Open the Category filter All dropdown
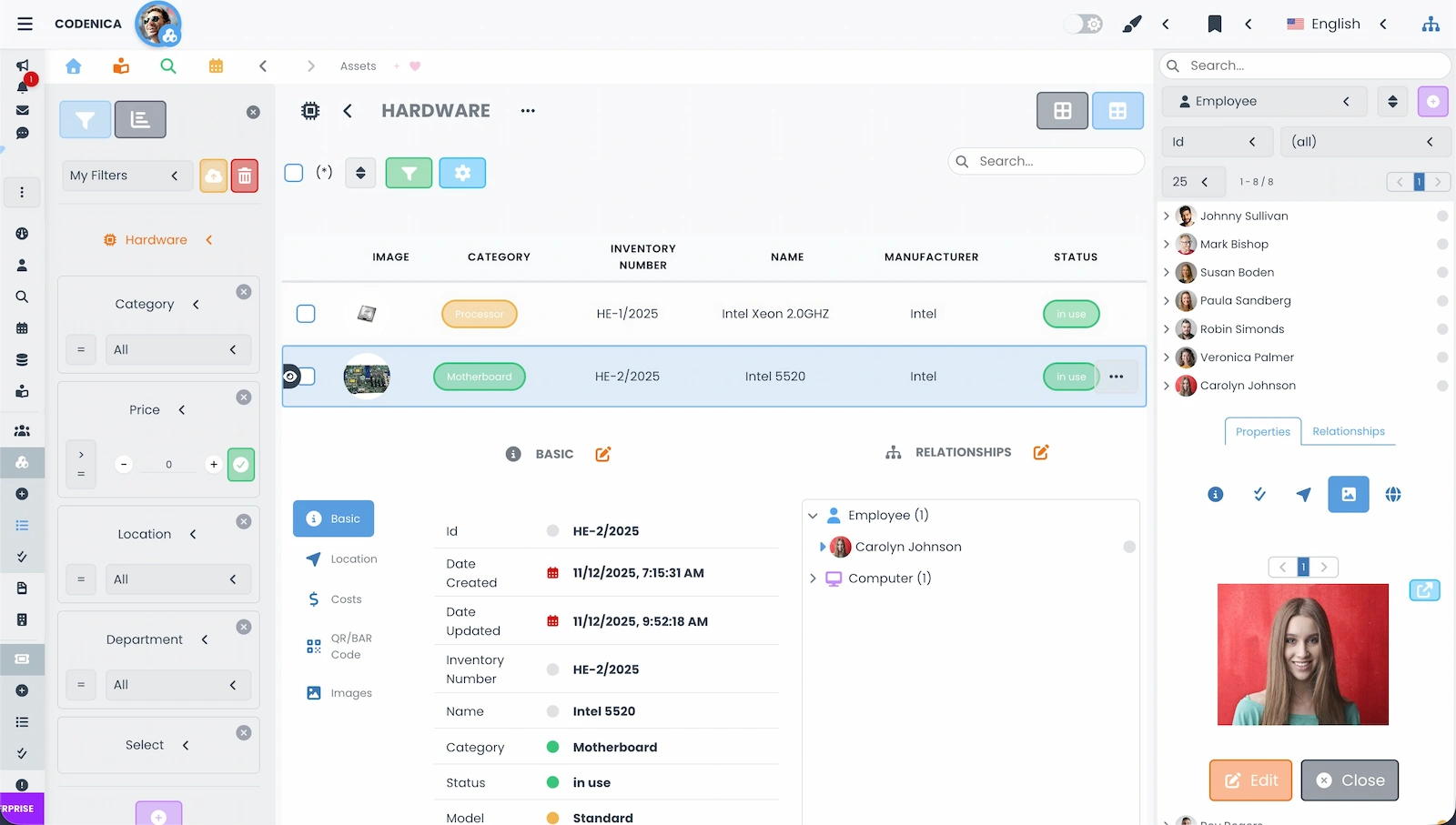 tap(178, 349)
